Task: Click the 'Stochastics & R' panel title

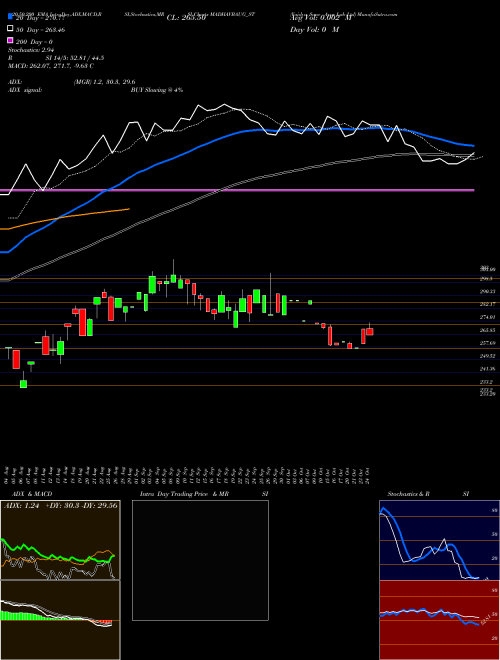Action: 408,494
